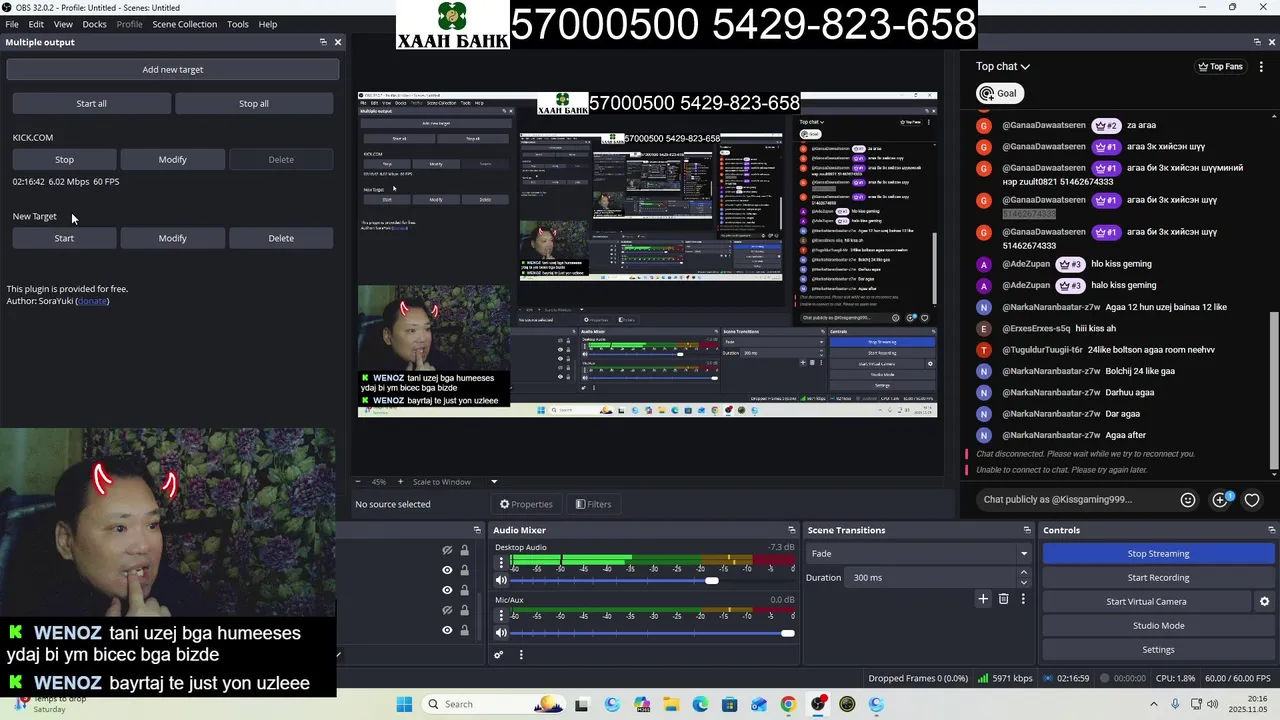Viewport: 1280px width, 720px height.
Task: Start the New Target output
Action: point(64,238)
